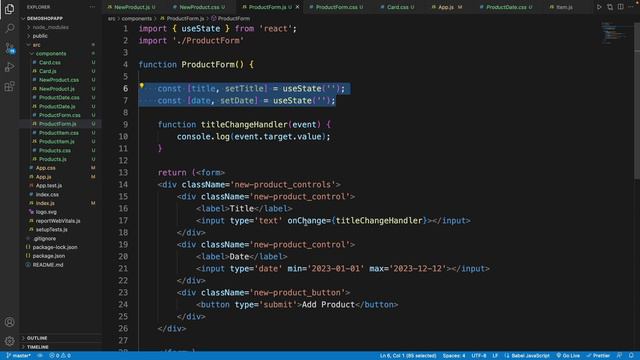Click the Prettier status item
The width and height of the screenshot is (640, 360).
coord(598,356)
